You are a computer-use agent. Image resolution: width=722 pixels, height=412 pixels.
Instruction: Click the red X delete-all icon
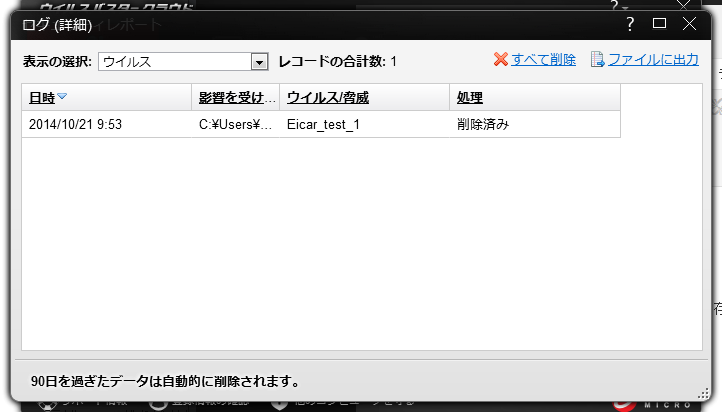(x=501, y=59)
